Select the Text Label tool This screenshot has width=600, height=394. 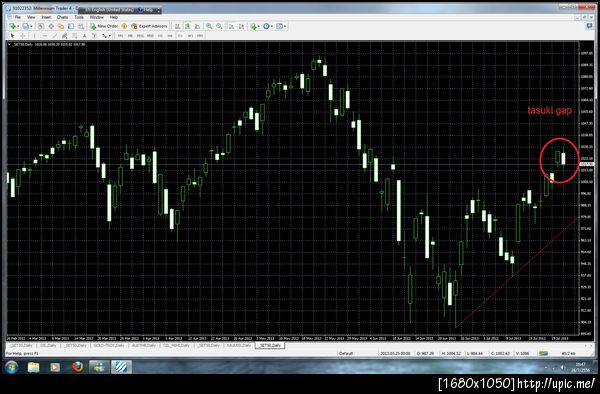[x=94, y=36]
